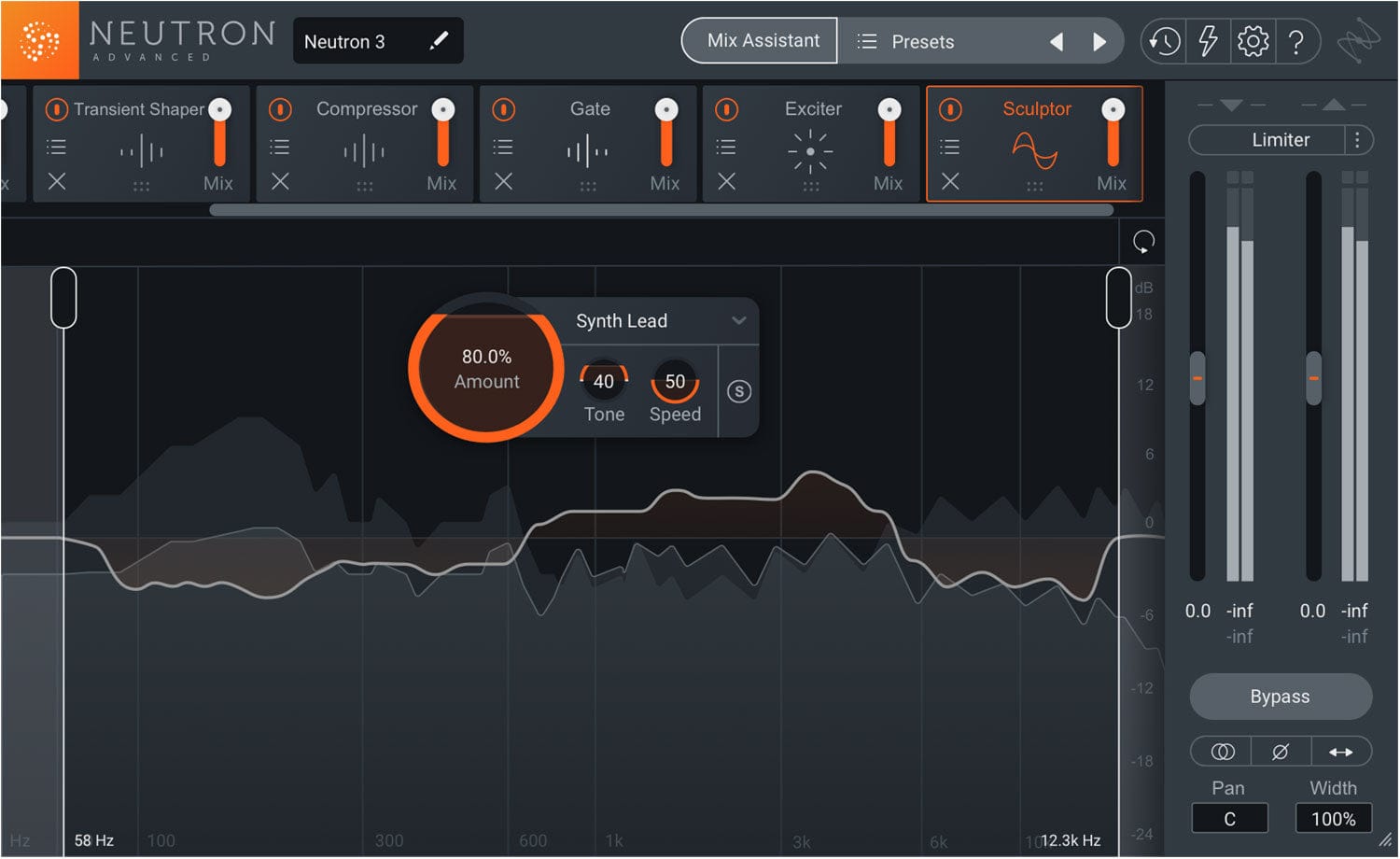Open the Undo History clock icon
1400x859 pixels.
[x=1164, y=41]
